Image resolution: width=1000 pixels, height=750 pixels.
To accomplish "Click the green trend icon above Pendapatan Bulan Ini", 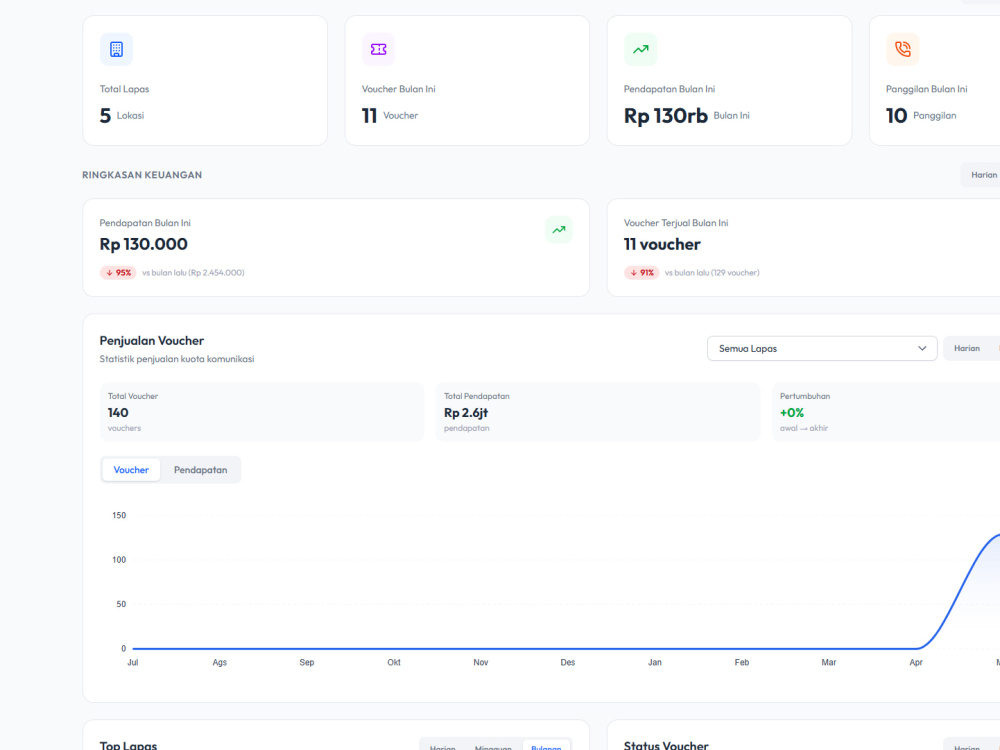I will 640,49.
